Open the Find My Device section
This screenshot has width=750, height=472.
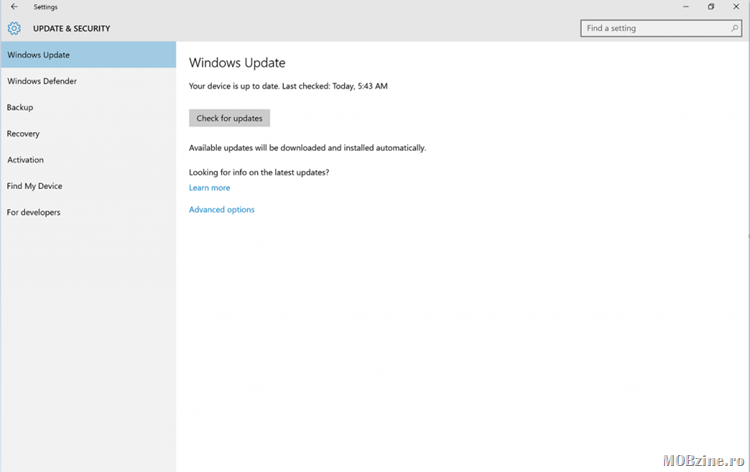click(x=88, y=186)
